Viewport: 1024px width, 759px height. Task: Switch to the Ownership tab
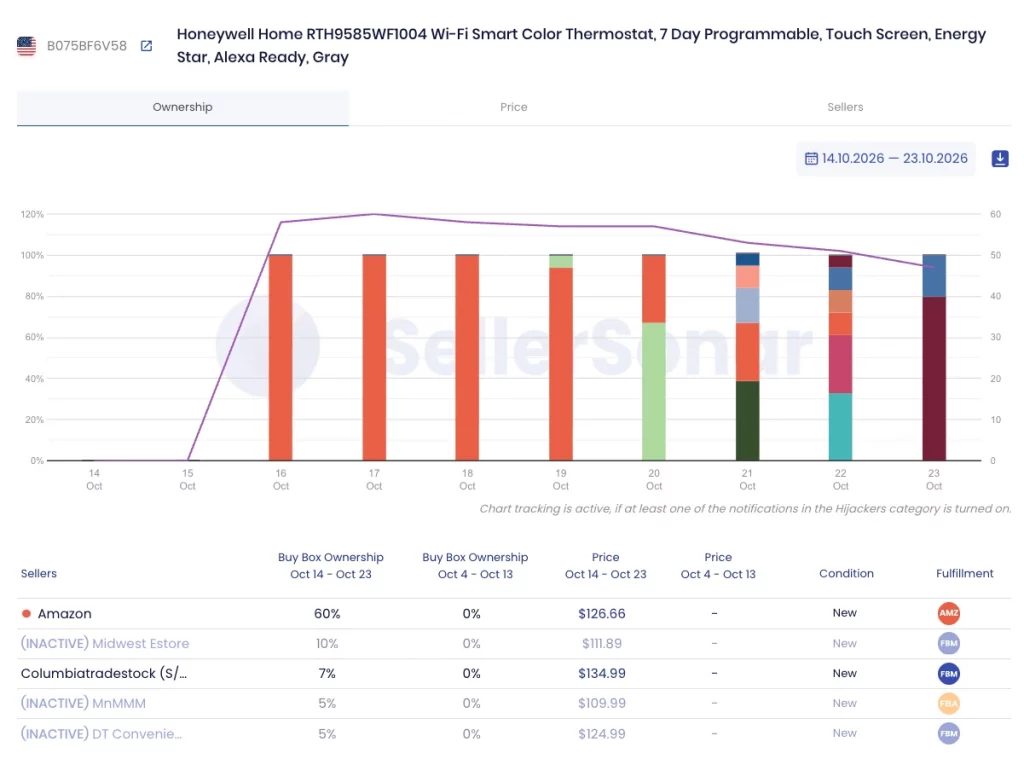(x=182, y=107)
